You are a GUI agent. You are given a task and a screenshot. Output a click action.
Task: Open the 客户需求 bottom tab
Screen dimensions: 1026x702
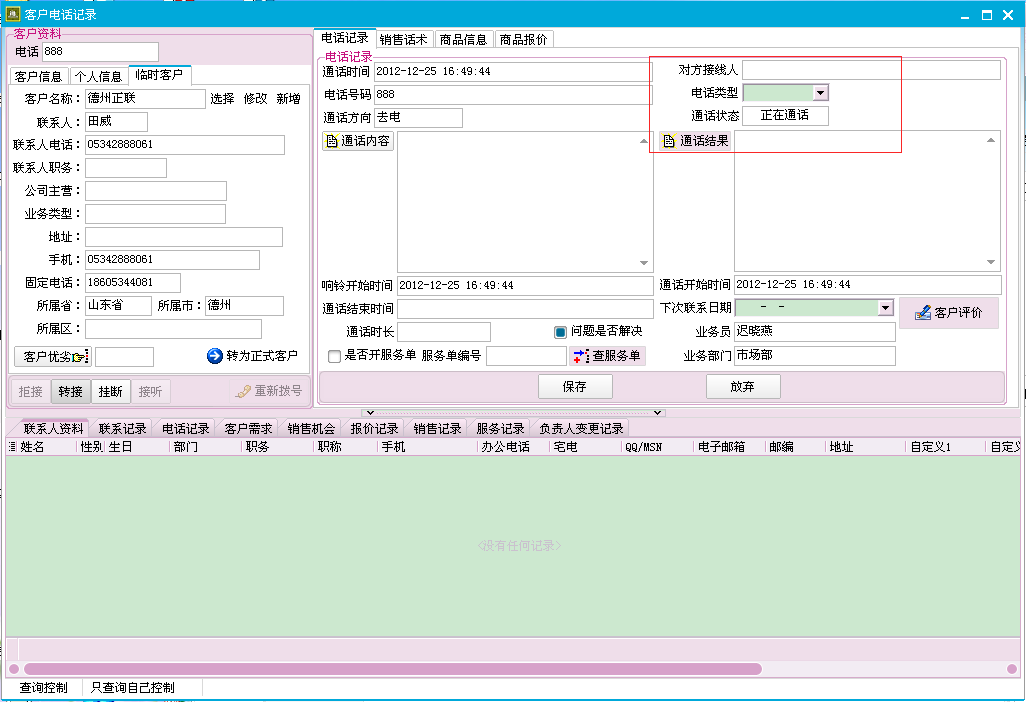click(x=248, y=429)
